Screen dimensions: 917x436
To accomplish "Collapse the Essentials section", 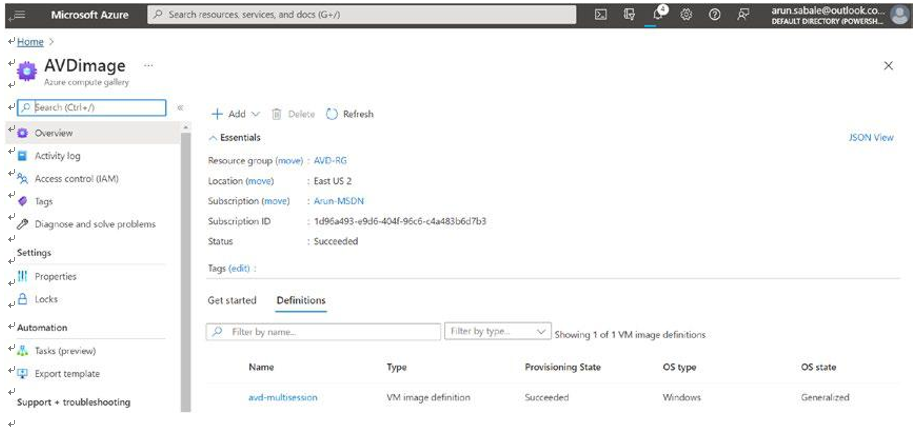I will [235, 137].
